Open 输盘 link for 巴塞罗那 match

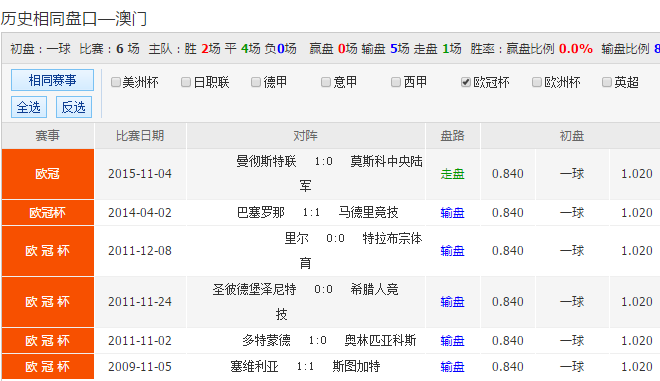point(452,213)
